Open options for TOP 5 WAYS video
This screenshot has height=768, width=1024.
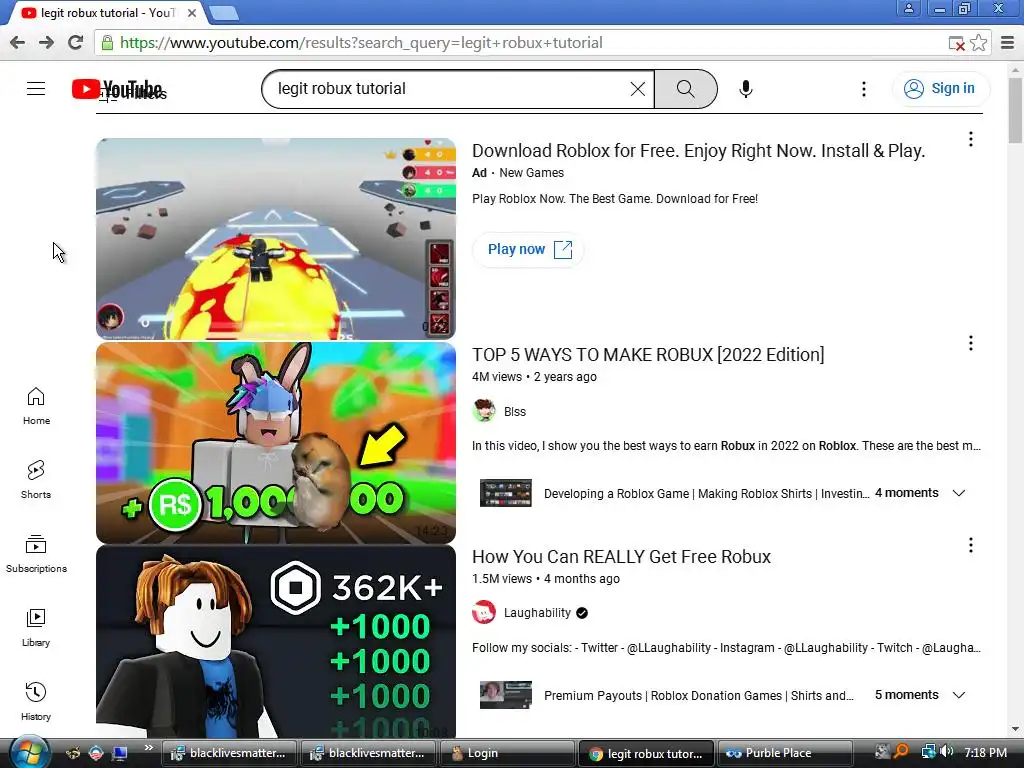point(970,343)
